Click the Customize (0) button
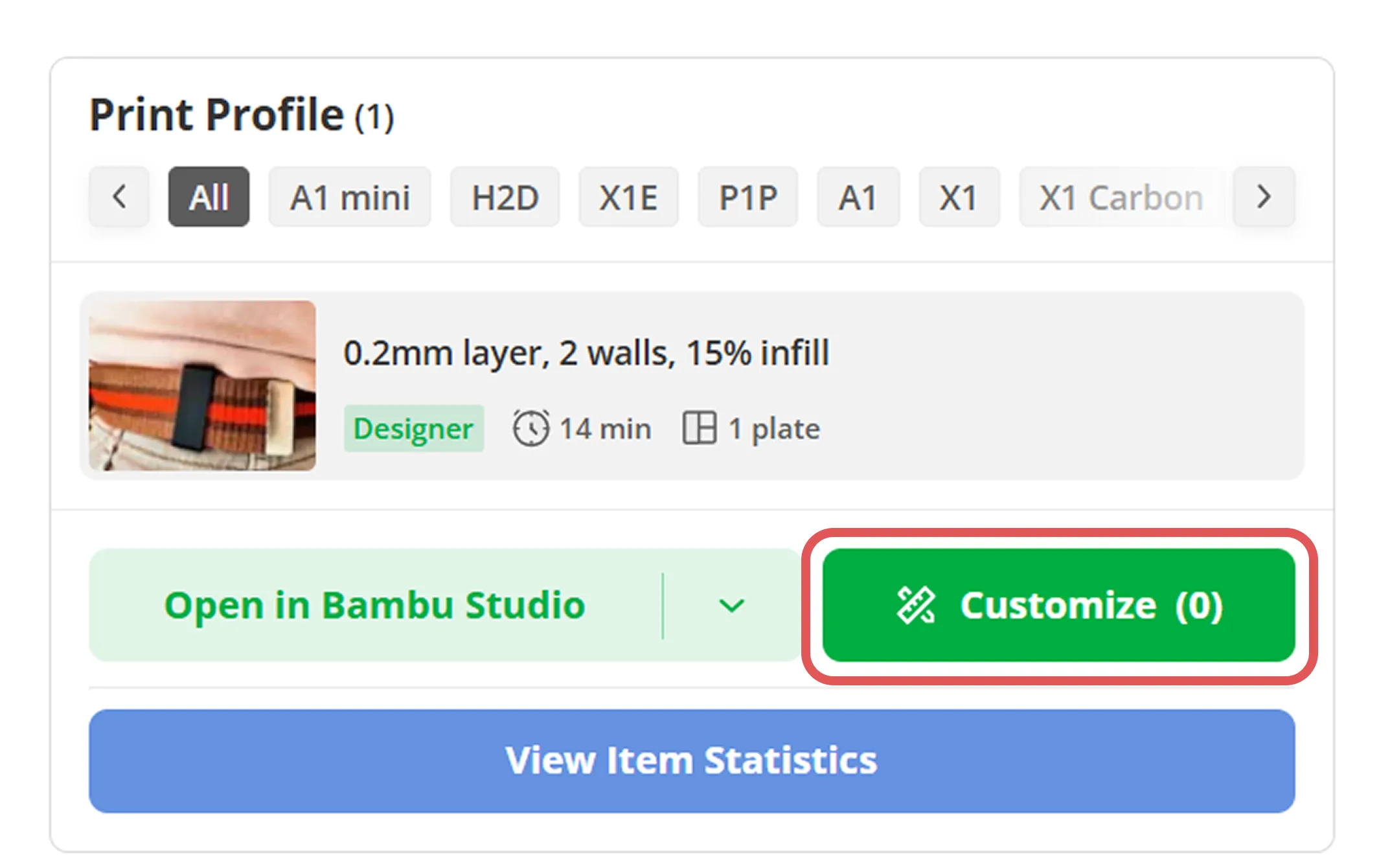This screenshot has width=1390, height=868. (1059, 605)
